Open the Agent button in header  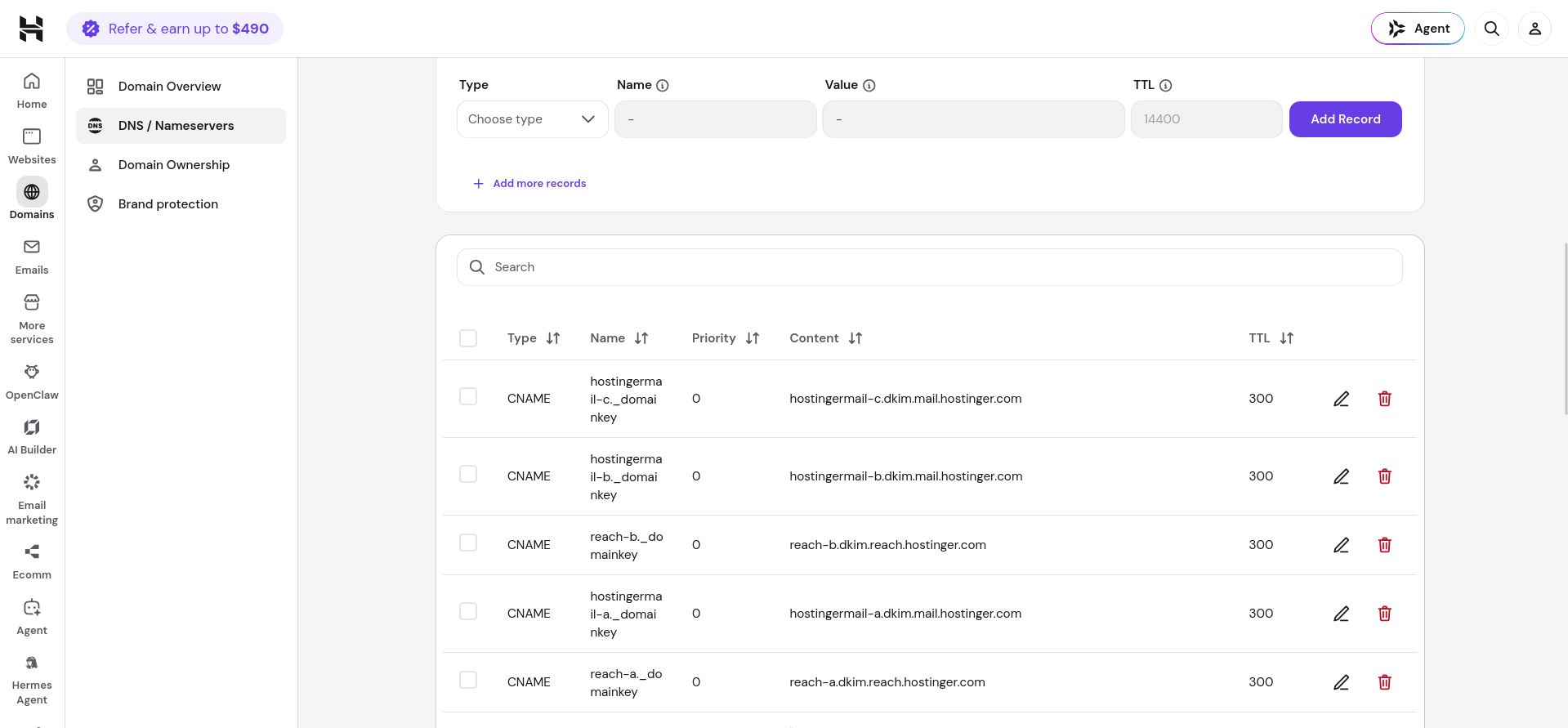coord(1418,29)
